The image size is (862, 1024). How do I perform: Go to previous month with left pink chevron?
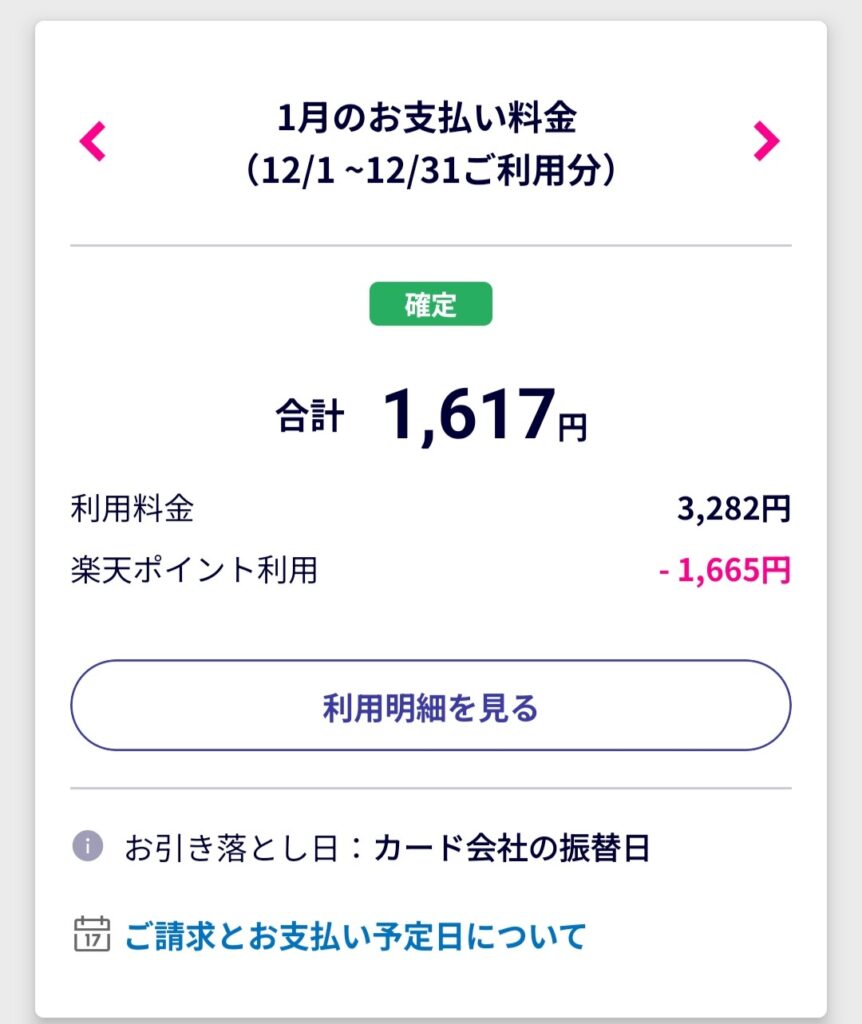click(92, 142)
